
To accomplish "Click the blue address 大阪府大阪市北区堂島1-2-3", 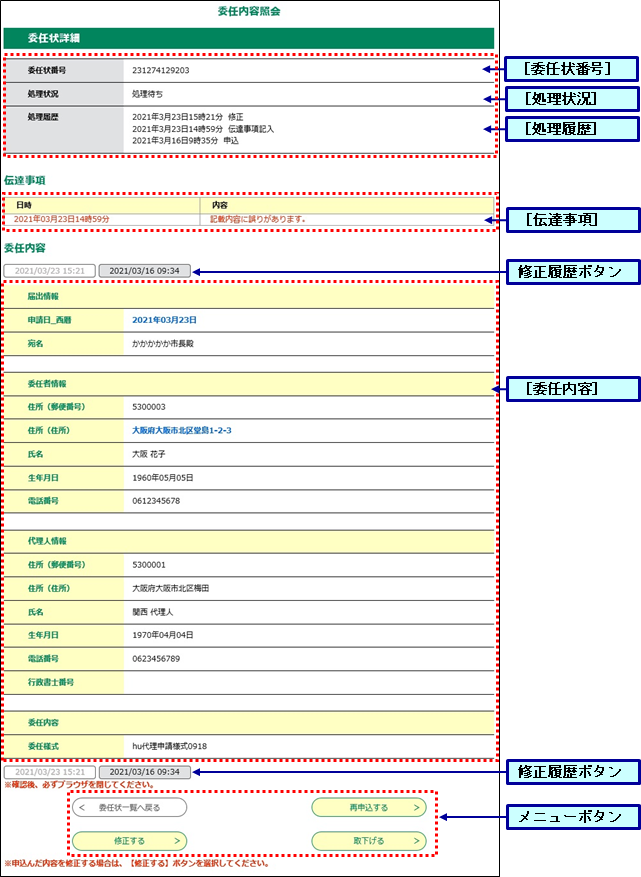I will point(182,430).
